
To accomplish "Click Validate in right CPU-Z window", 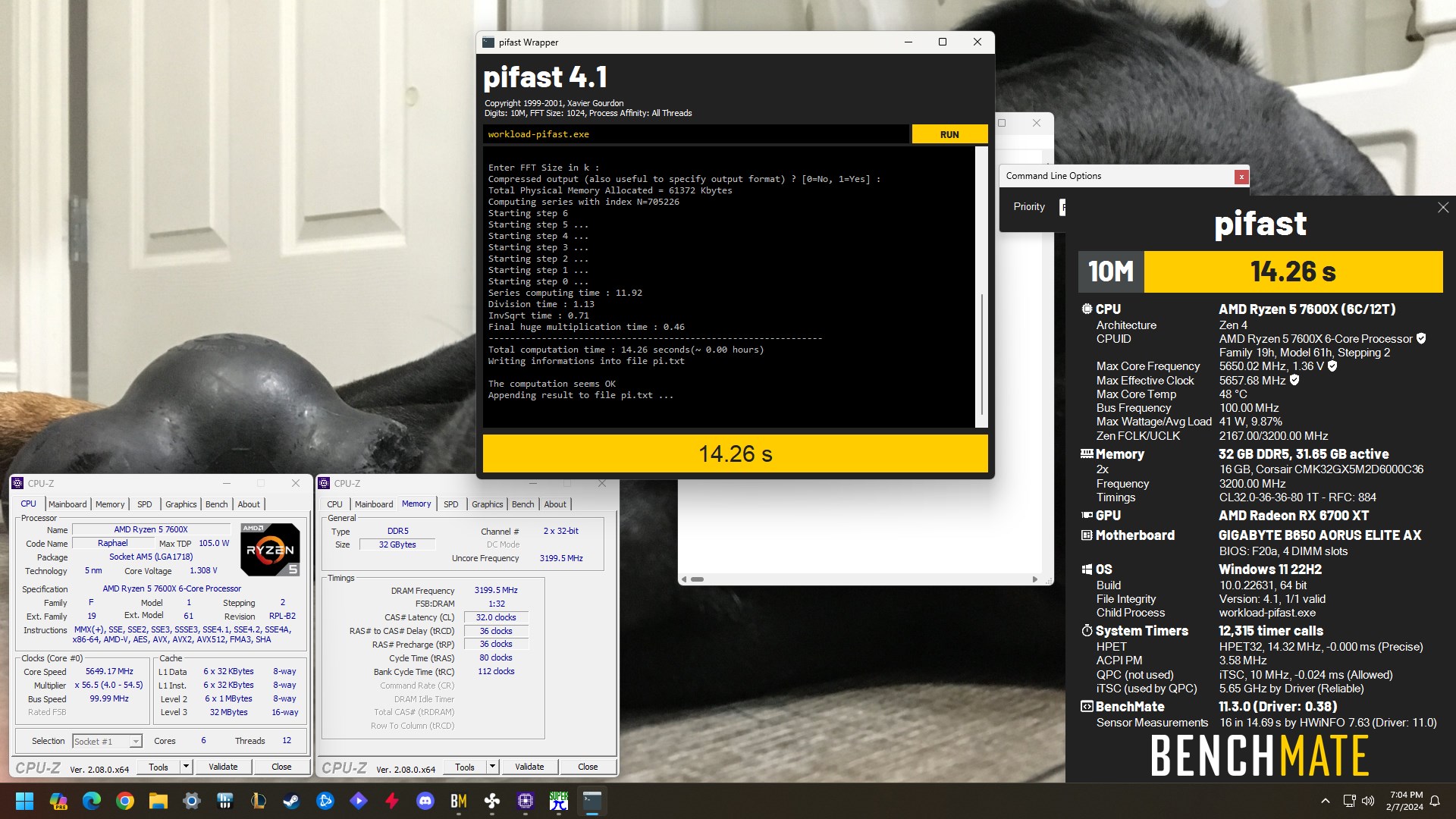I will point(529,767).
